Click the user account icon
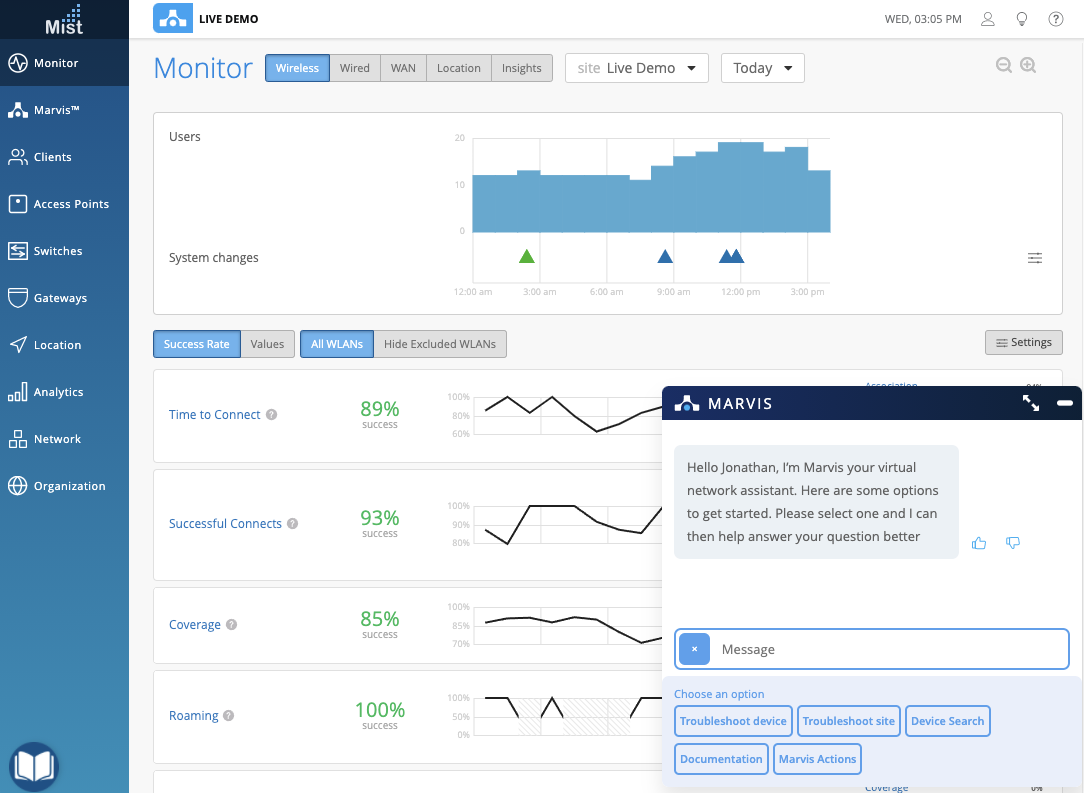 pos(987,19)
